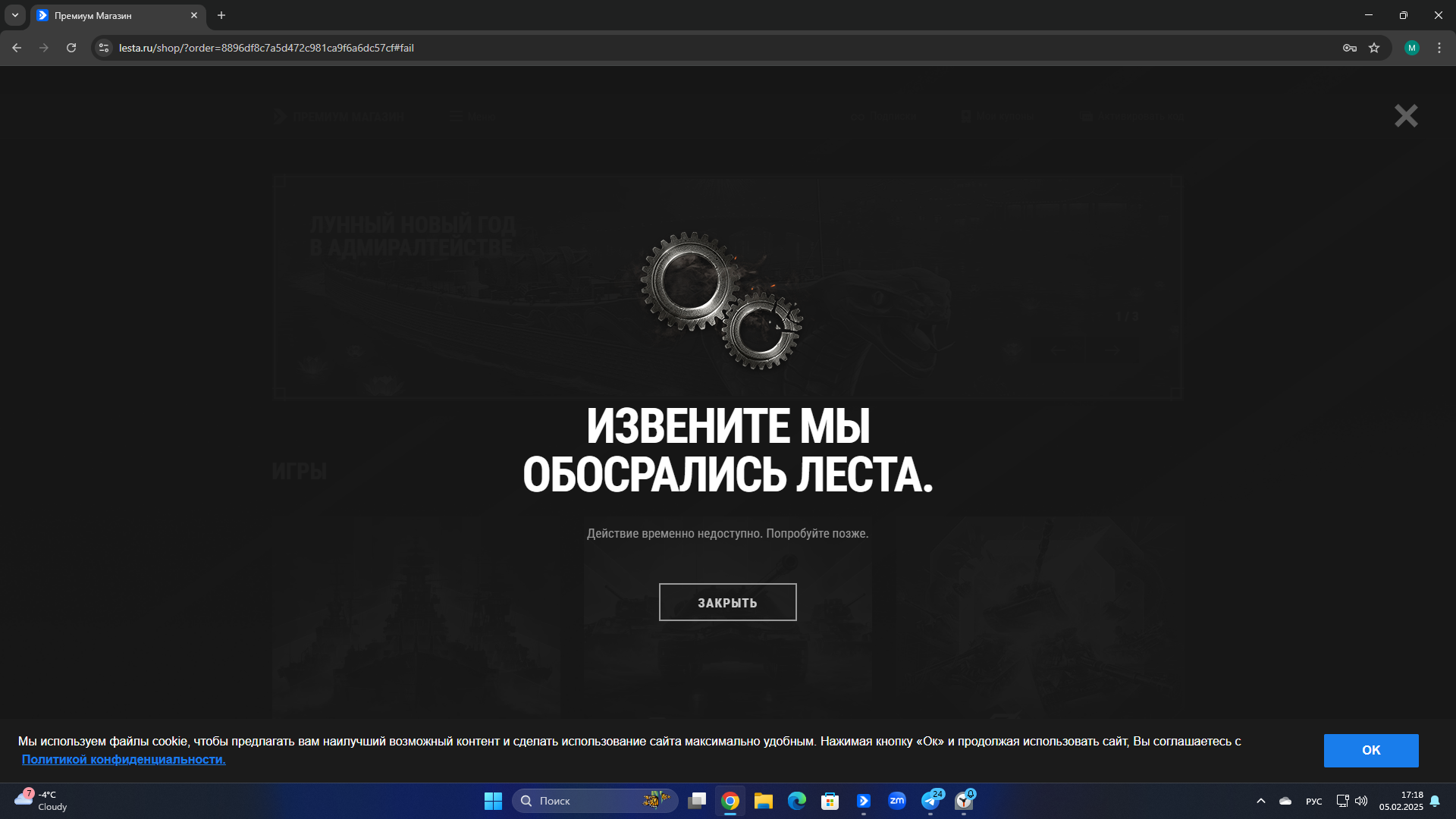This screenshot has width=1456, height=819.
Task: Close the error overlay with the X icon
Action: click(1406, 115)
